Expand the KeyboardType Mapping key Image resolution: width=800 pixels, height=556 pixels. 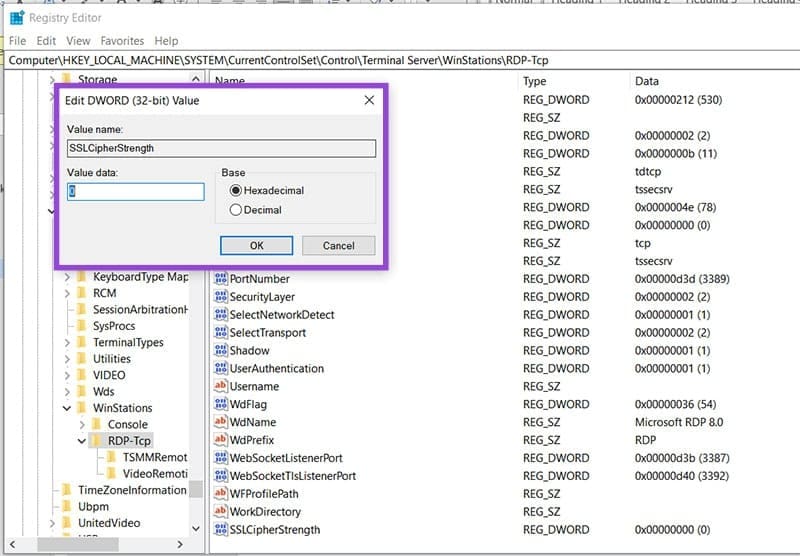[x=67, y=277]
